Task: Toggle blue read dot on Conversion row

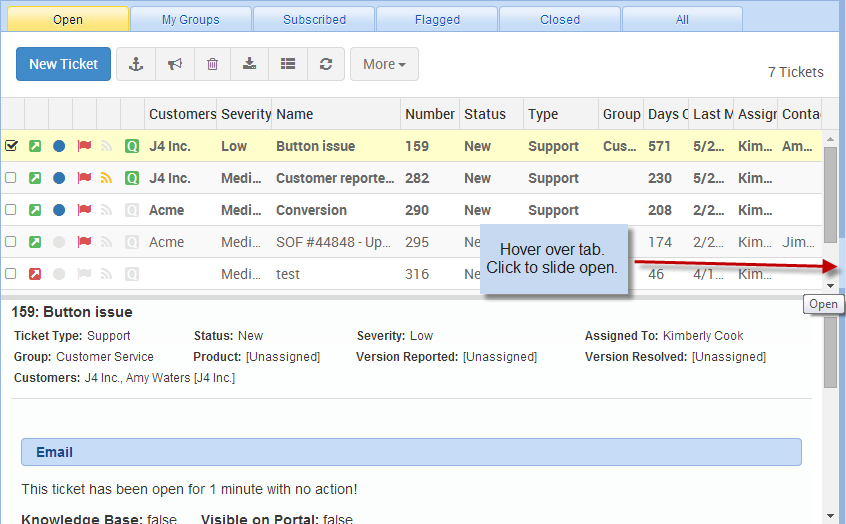Action: click(59, 209)
